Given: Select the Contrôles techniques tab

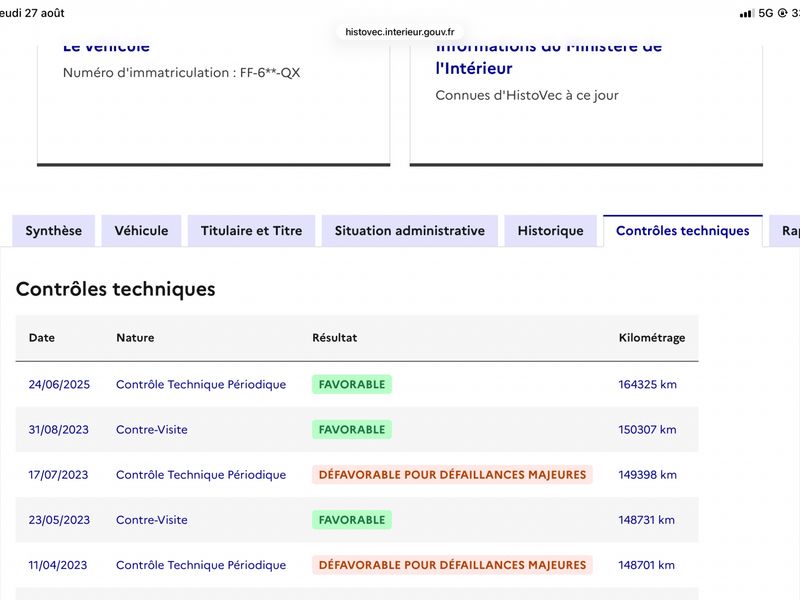Looking at the screenshot, I should 683,231.
